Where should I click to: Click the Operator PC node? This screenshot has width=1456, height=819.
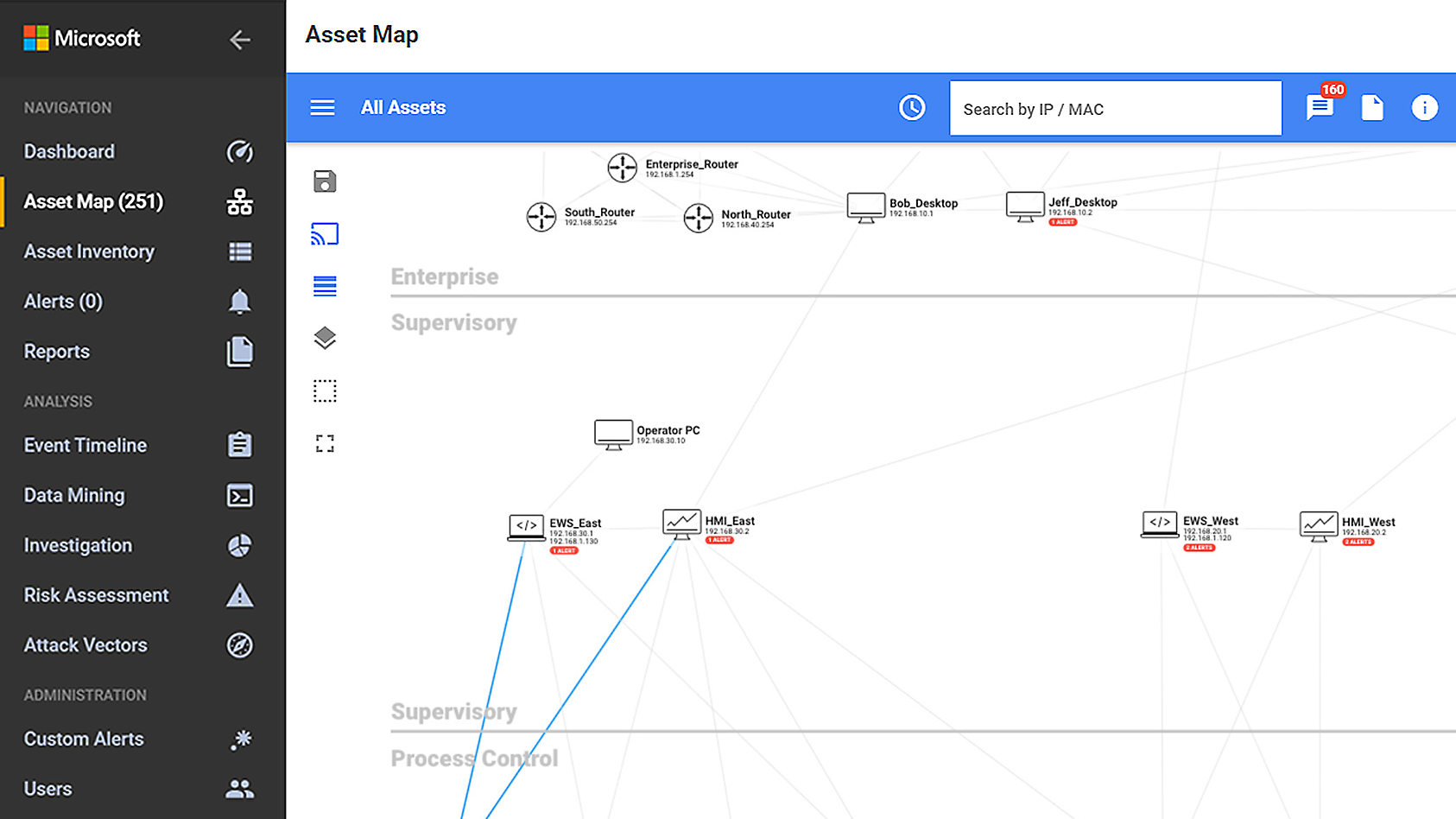coord(613,434)
